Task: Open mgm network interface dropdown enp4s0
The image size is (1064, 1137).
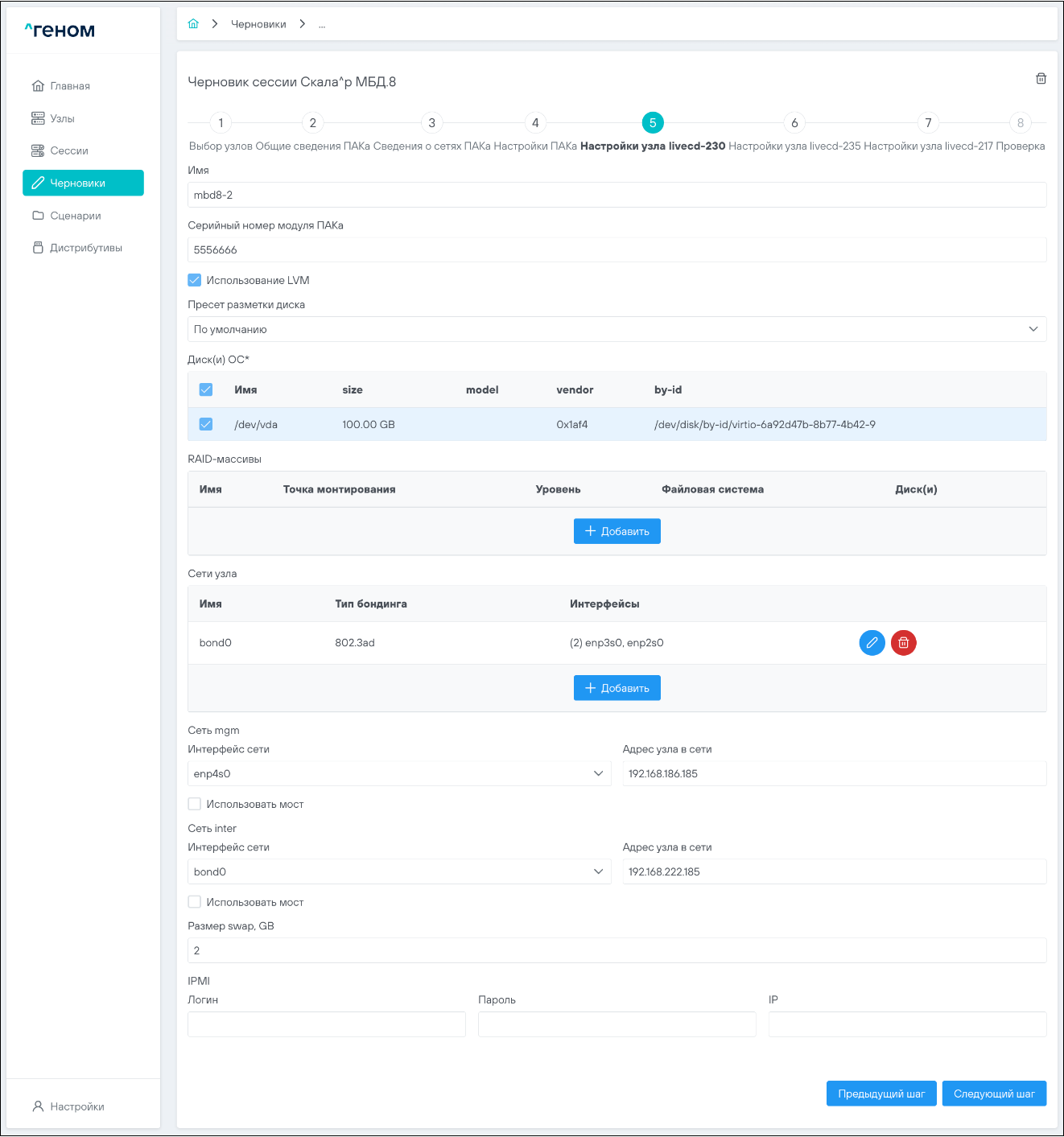Action: coord(399,773)
